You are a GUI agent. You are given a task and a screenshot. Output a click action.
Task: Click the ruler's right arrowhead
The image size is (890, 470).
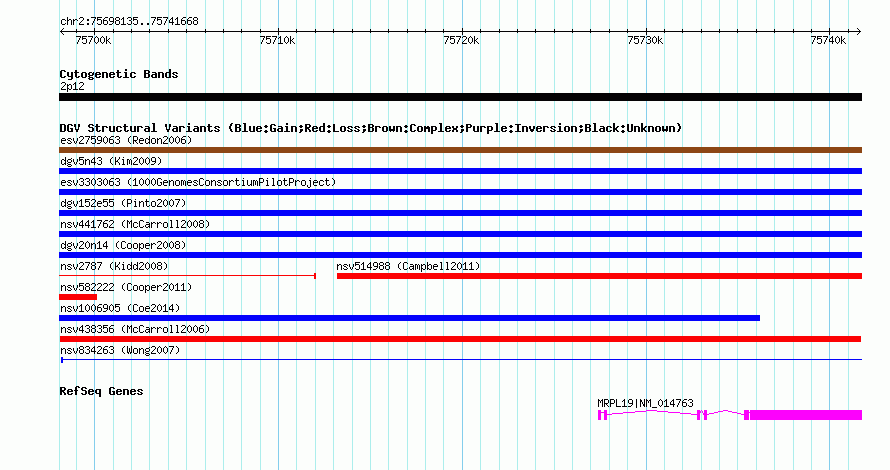(859, 32)
